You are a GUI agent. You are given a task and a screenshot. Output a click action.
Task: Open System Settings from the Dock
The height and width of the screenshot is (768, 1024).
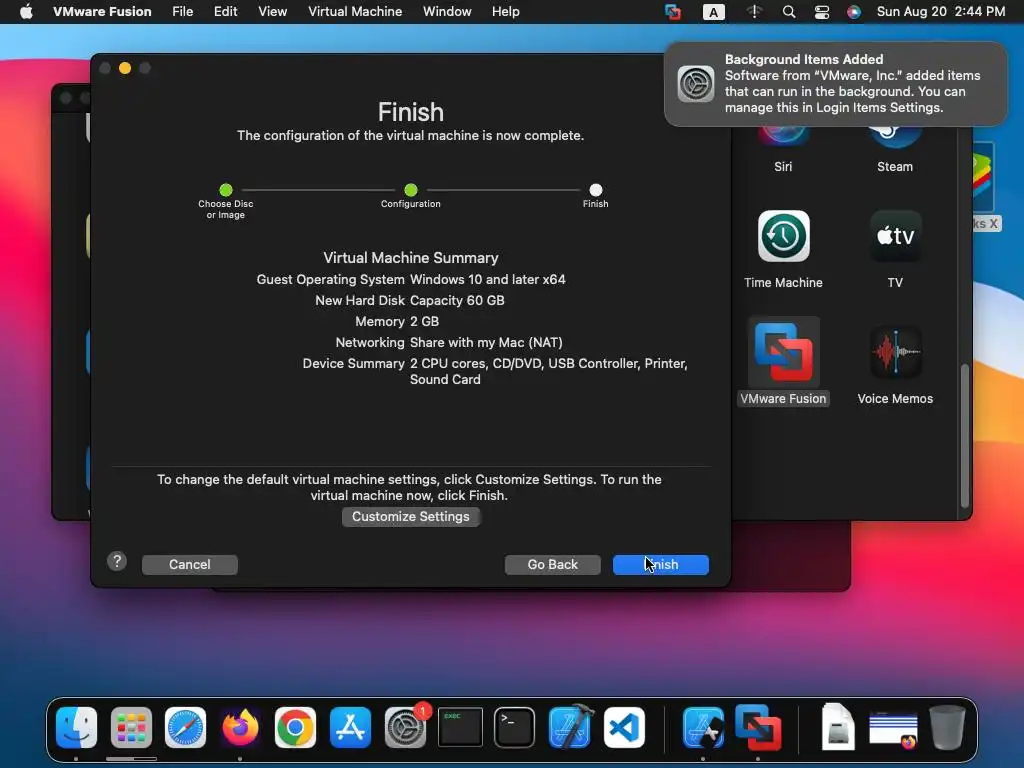pyautogui.click(x=405, y=727)
